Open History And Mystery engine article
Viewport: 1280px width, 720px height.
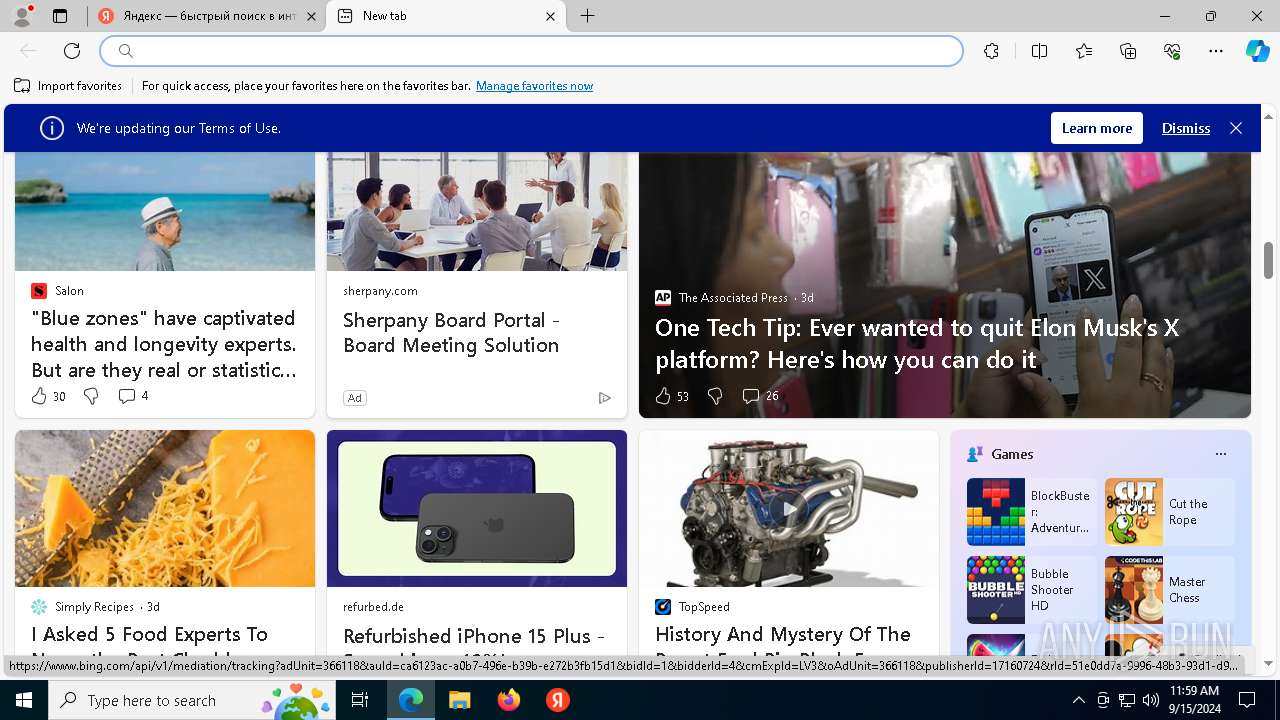pyautogui.click(x=783, y=634)
